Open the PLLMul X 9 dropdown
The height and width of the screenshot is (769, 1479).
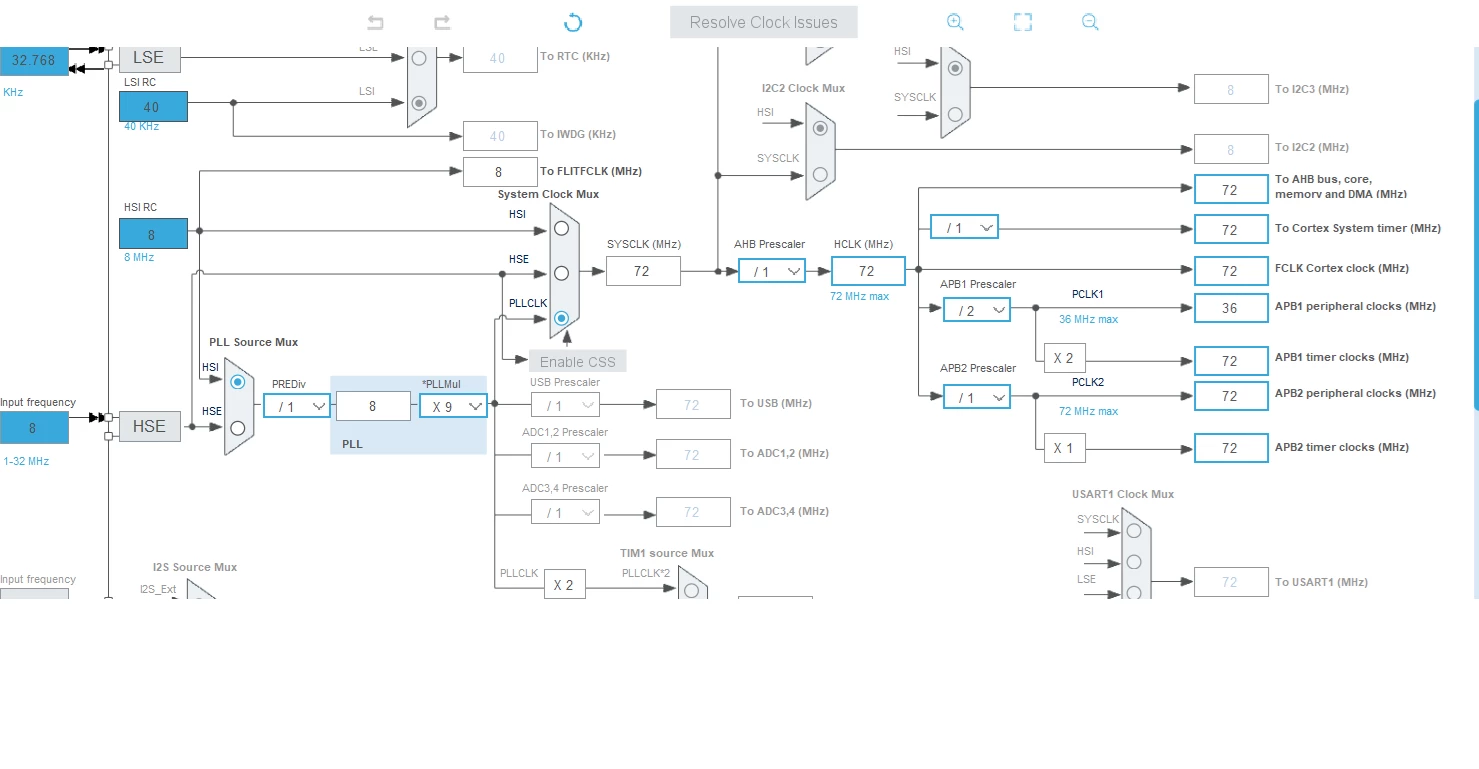coord(453,406)
